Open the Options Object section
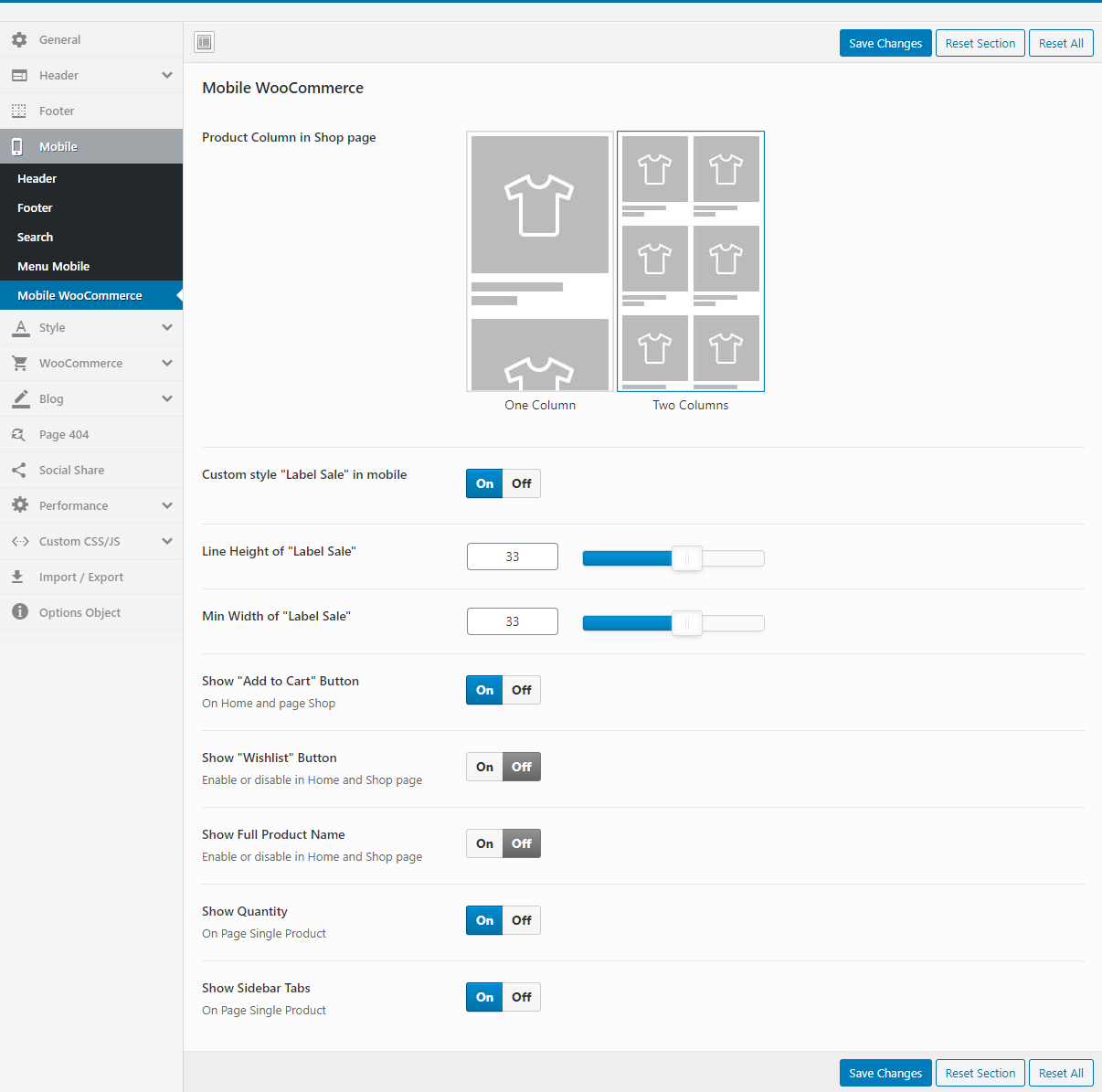 click(91, 612)
